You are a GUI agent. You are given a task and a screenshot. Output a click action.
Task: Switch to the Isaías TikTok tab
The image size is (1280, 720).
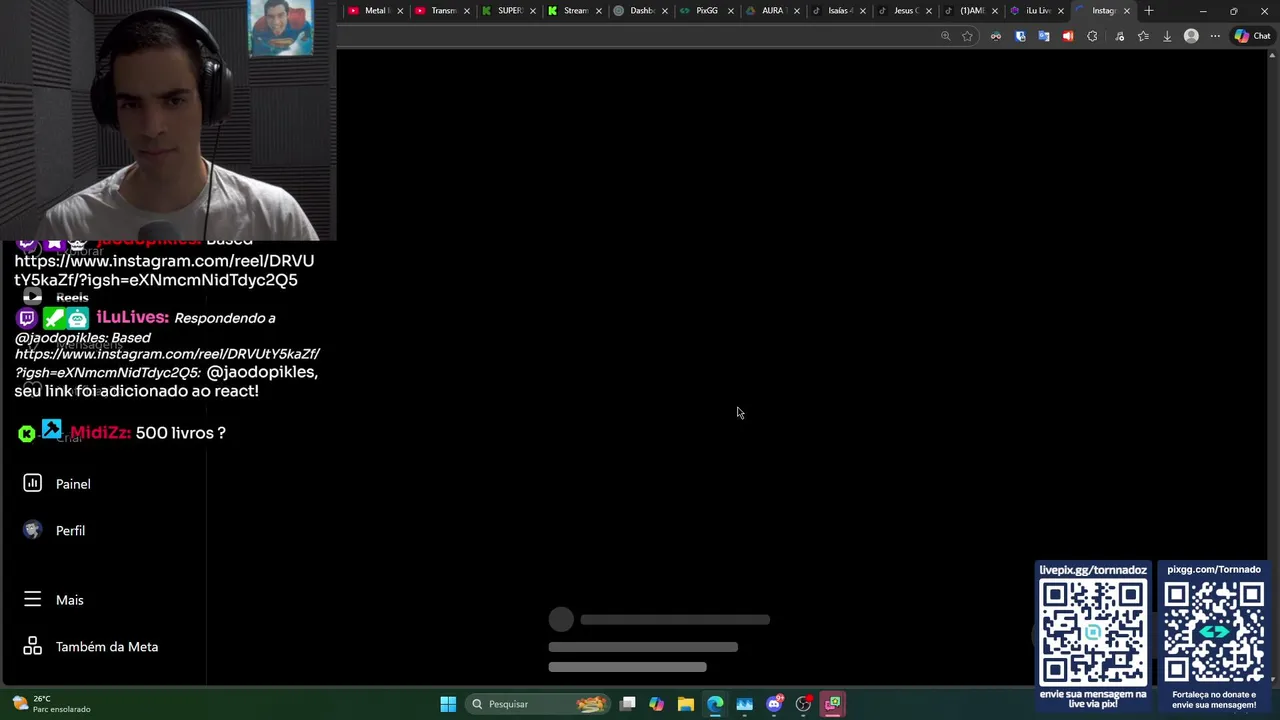(838, 11)
